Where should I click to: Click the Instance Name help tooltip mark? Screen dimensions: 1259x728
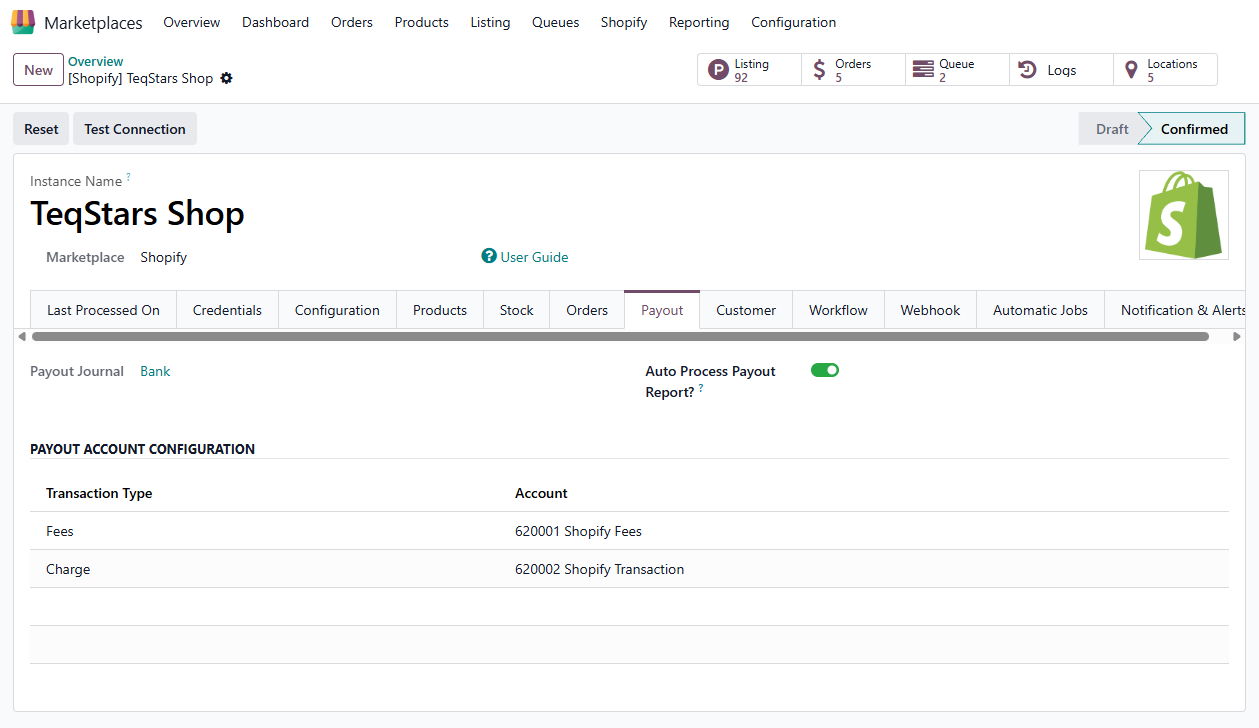click(128, 177)
